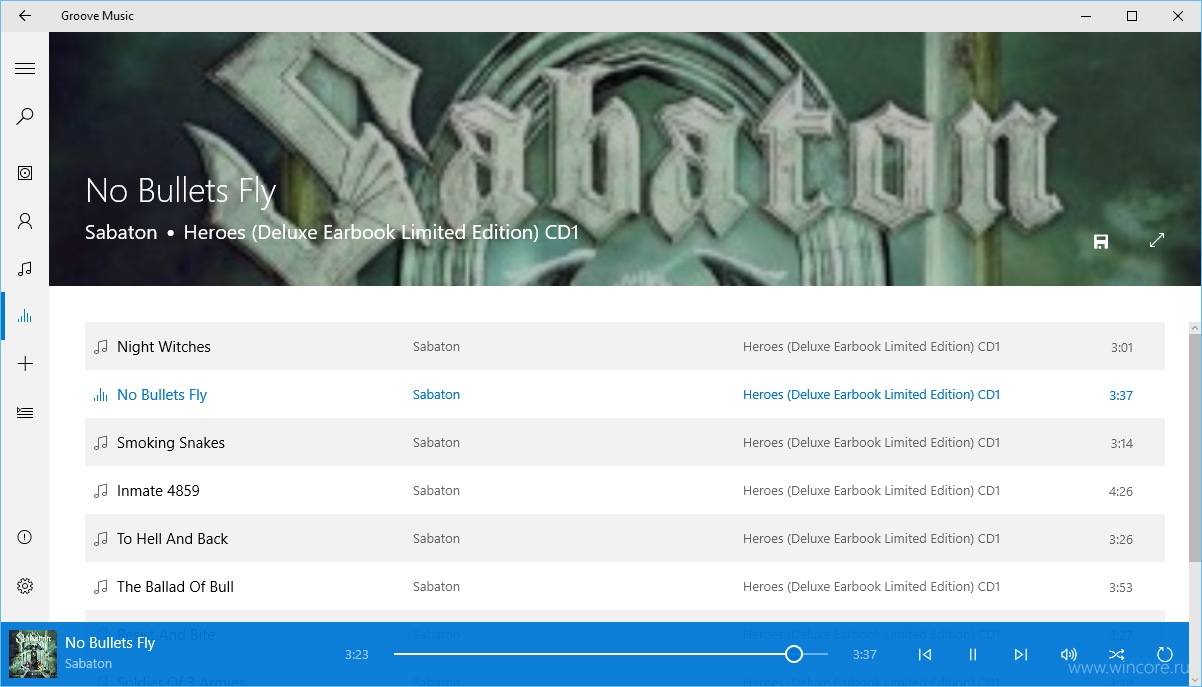The image size is (1202, 687).
Task: Click the scroll-up arrow of track list
Action: pyautogui.click(x=1195, y=328)
